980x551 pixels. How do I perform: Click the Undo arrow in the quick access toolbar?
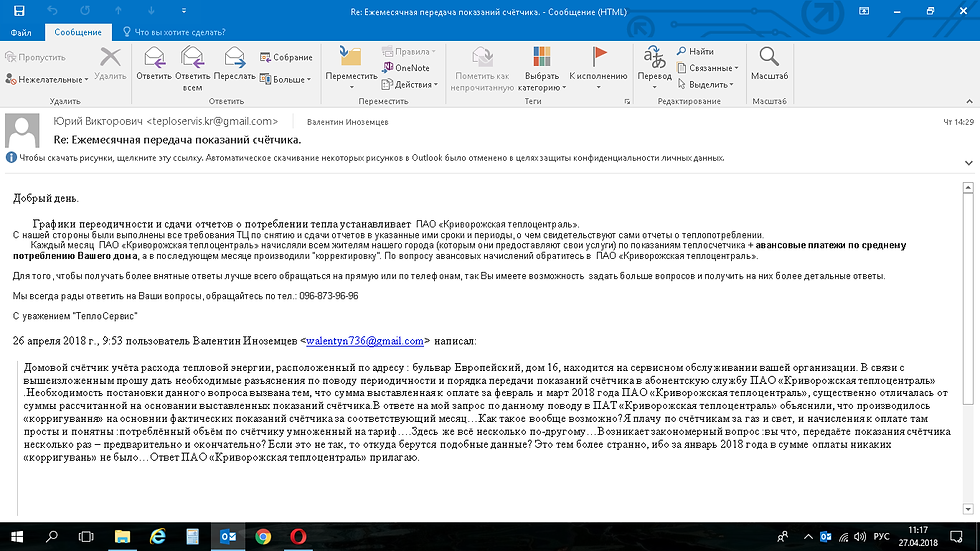point(52,11)
